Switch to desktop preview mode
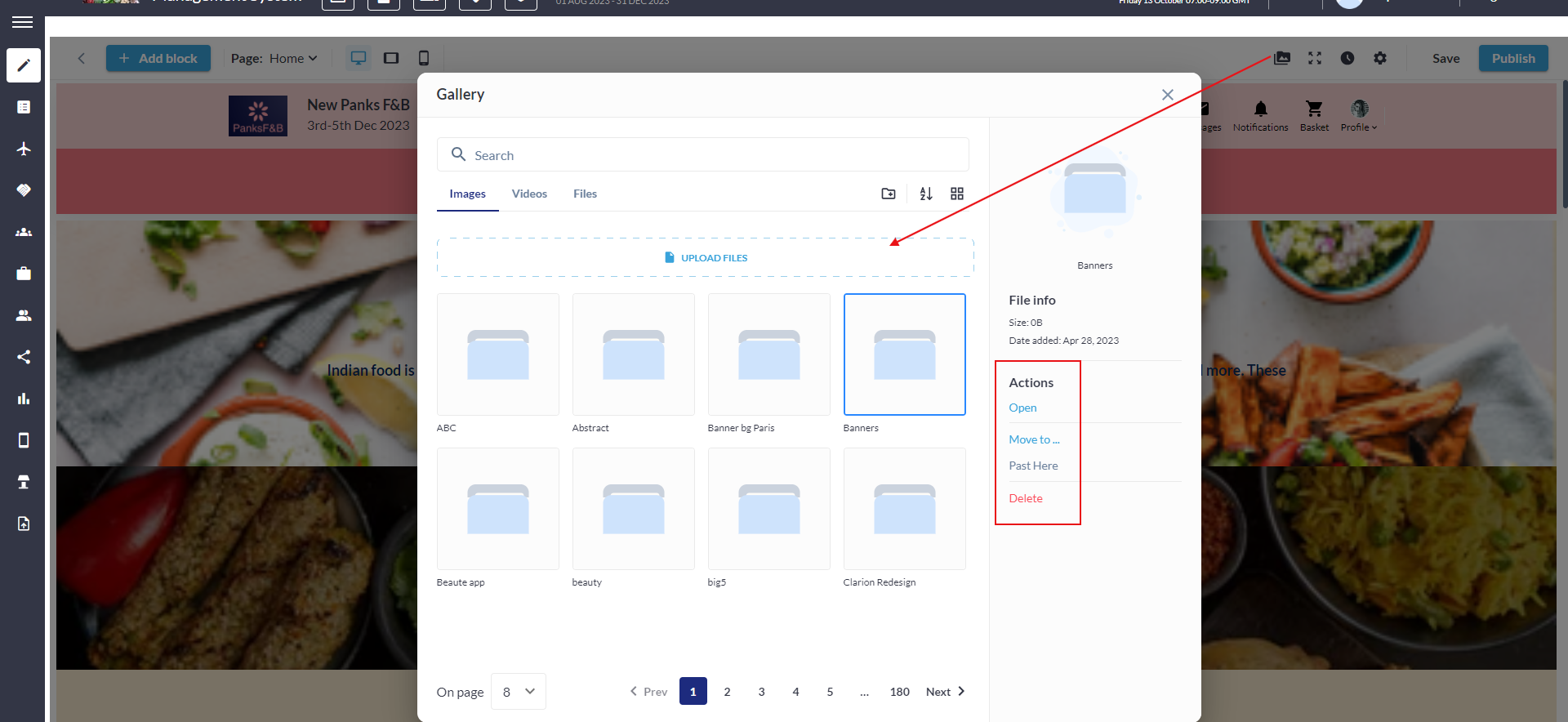This screenshot has height=722, width=1568. tap(358, 58)
